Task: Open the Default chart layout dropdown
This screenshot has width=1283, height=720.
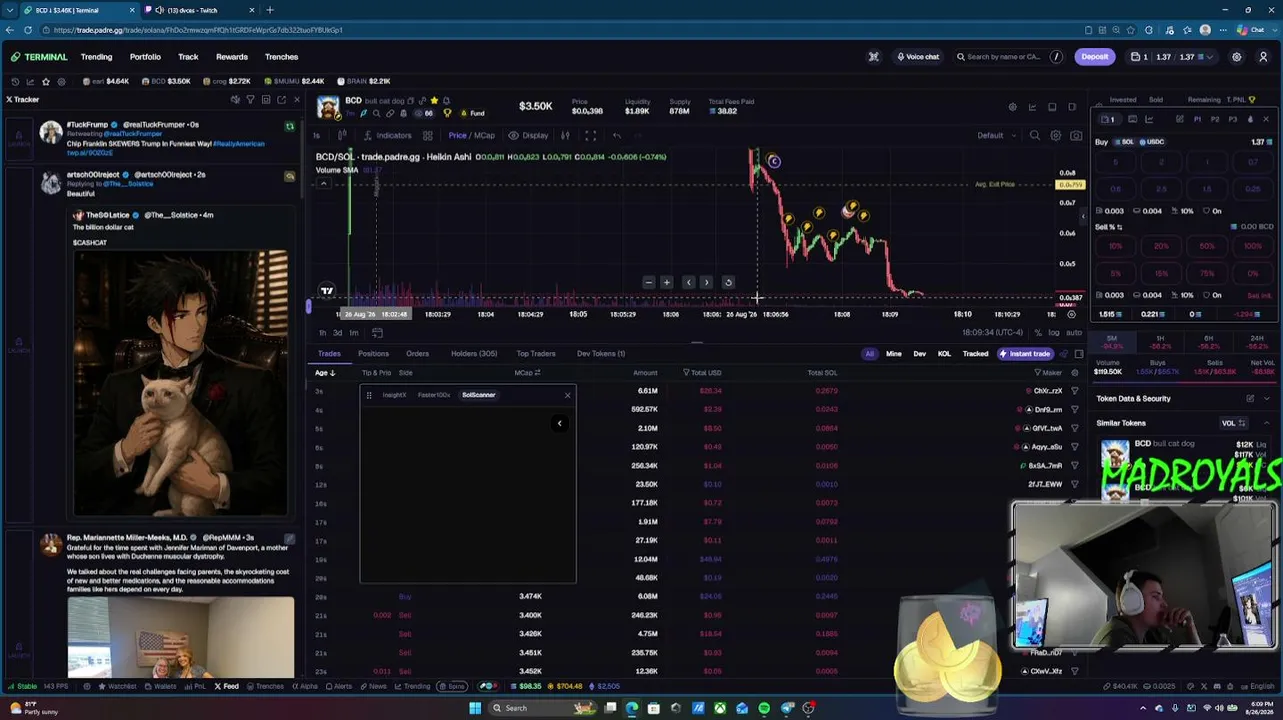Action: [995, 135]
